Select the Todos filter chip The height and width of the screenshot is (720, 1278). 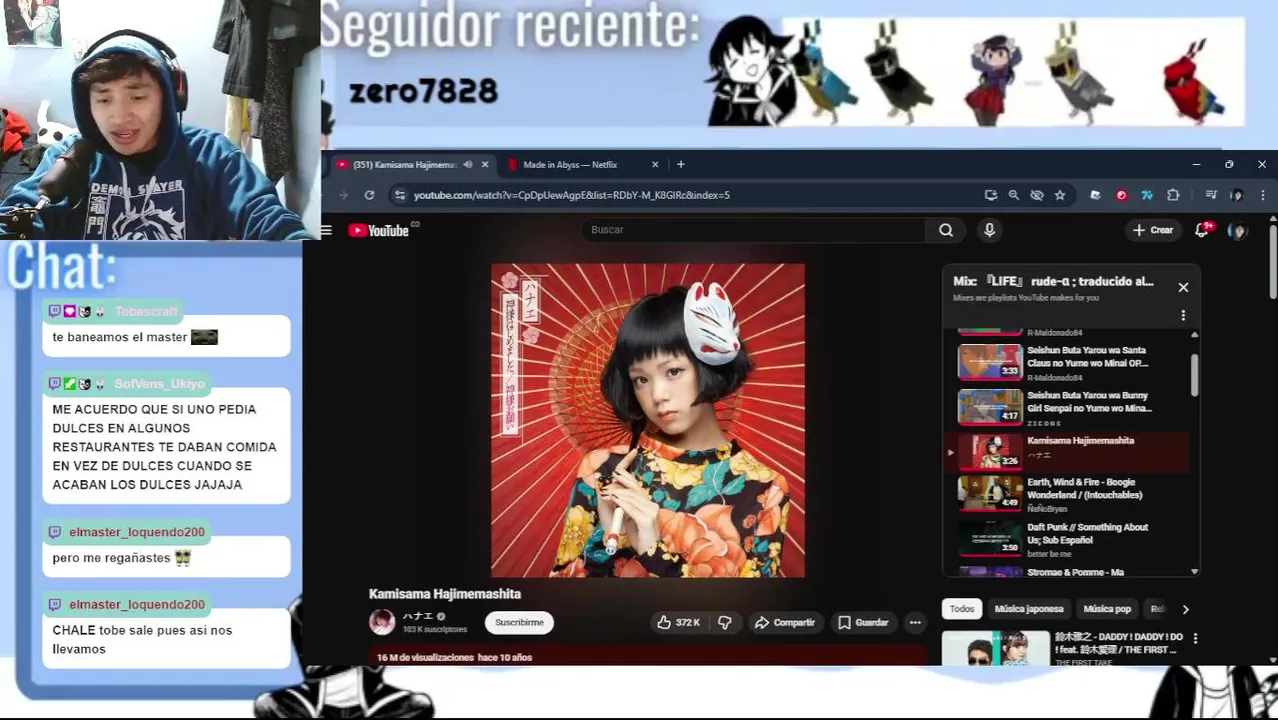pyautogui.click(x=962, y=609)
